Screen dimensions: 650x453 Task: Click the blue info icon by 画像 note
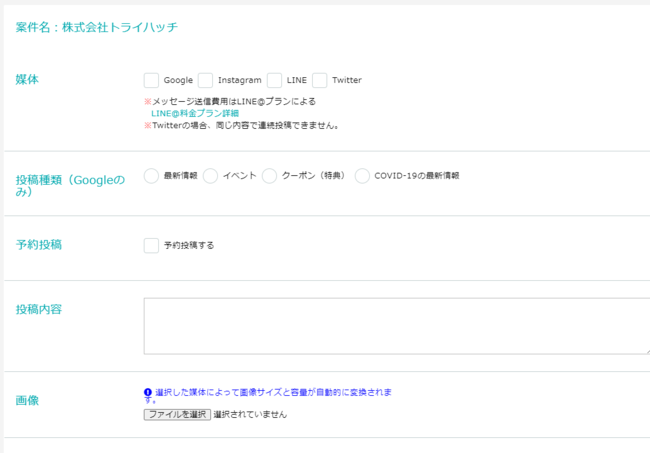click(x=148, y=392)
